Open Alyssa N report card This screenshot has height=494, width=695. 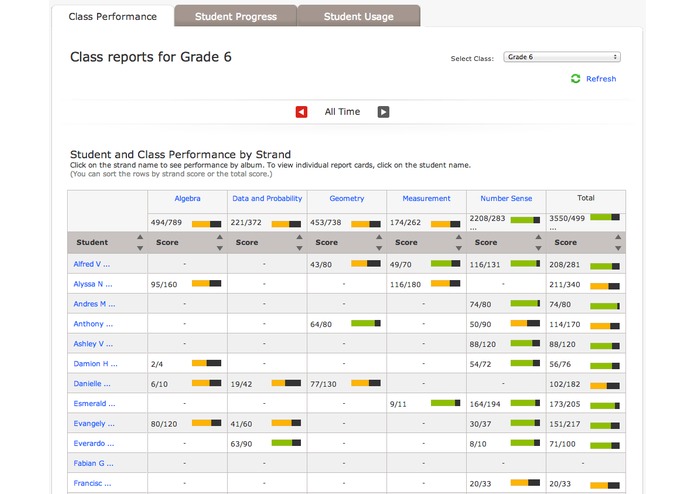pos(93,284)
